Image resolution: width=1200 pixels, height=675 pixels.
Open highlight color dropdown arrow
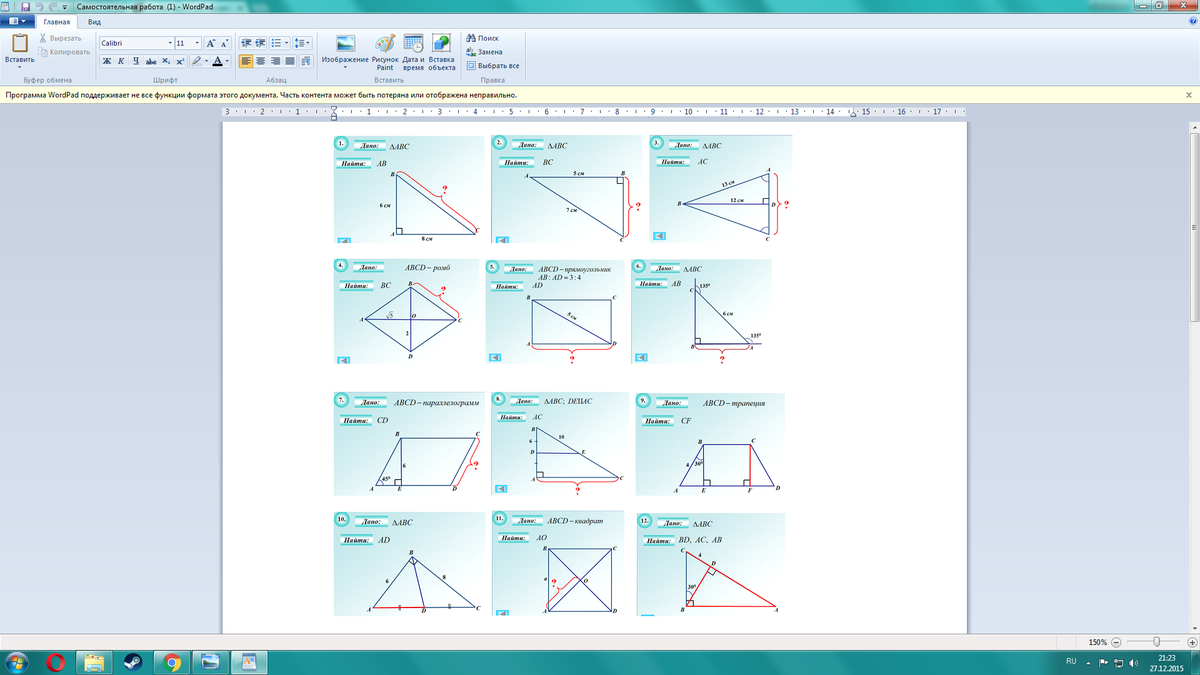(x=206, y=61)
